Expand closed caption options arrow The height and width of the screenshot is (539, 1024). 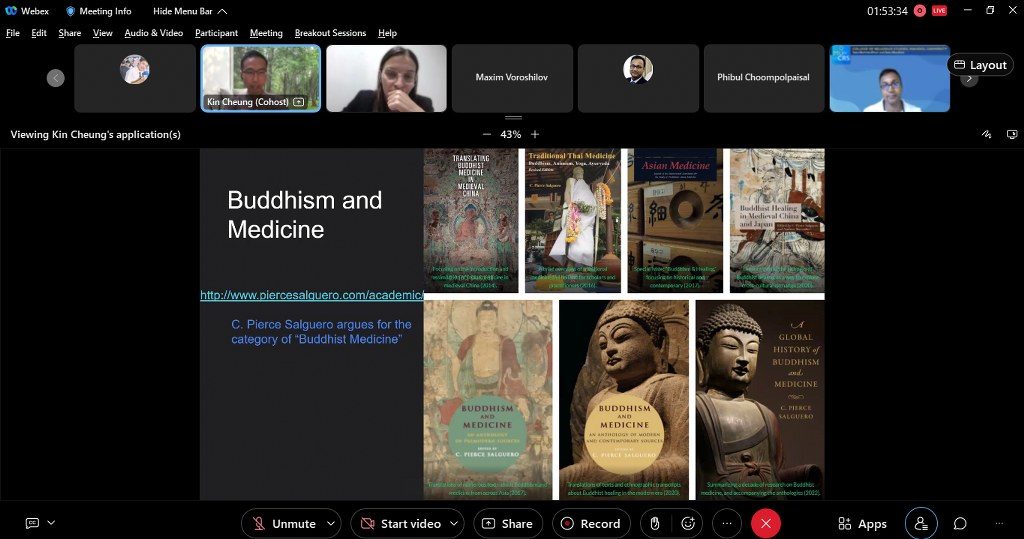click(51, 523)
